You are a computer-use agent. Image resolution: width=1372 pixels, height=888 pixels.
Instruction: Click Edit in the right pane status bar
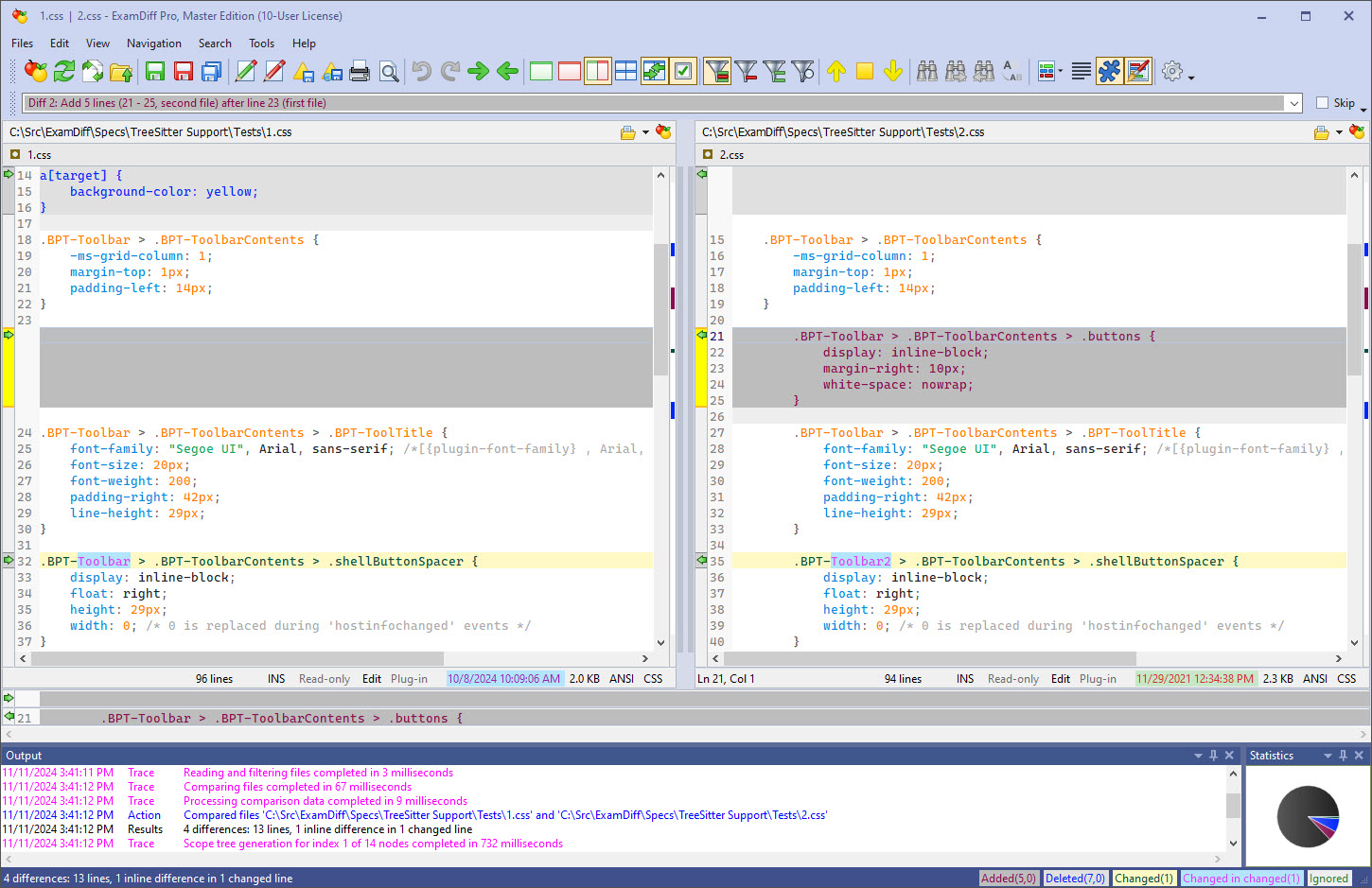point(1060,679)
